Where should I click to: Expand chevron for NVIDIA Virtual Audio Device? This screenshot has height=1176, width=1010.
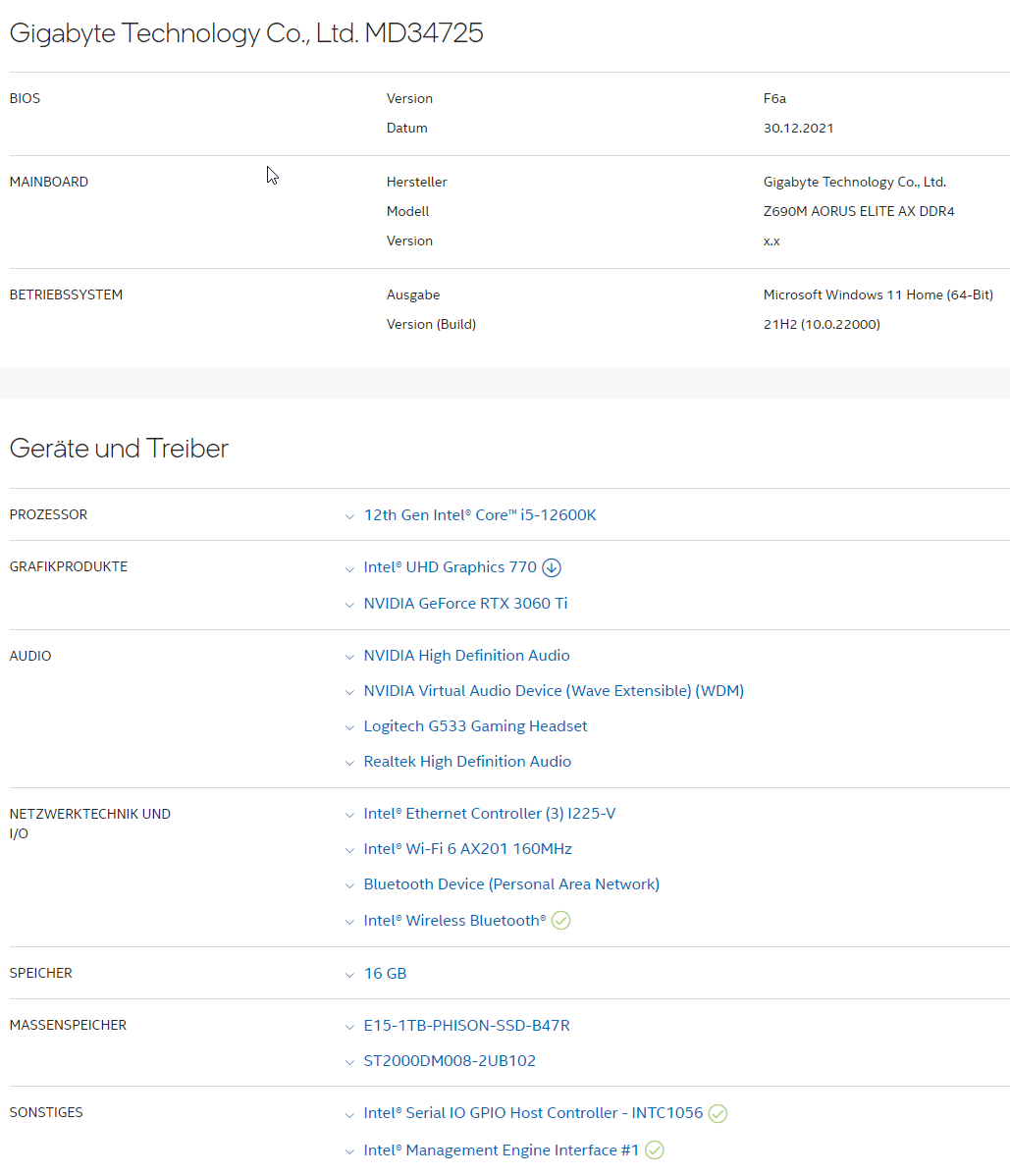[x=349, y=692]
